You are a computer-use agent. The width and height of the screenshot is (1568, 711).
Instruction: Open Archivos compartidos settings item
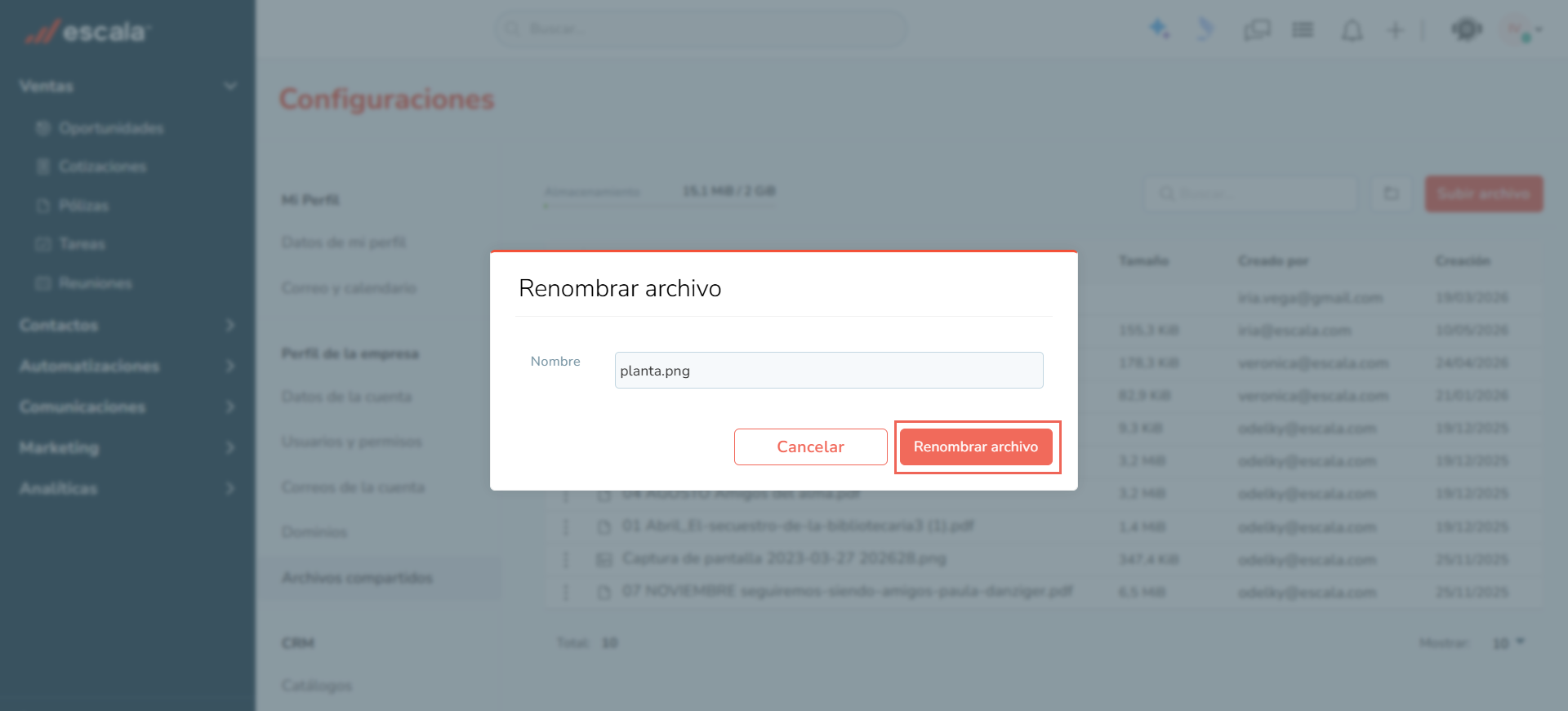click(x=357, y=578)
